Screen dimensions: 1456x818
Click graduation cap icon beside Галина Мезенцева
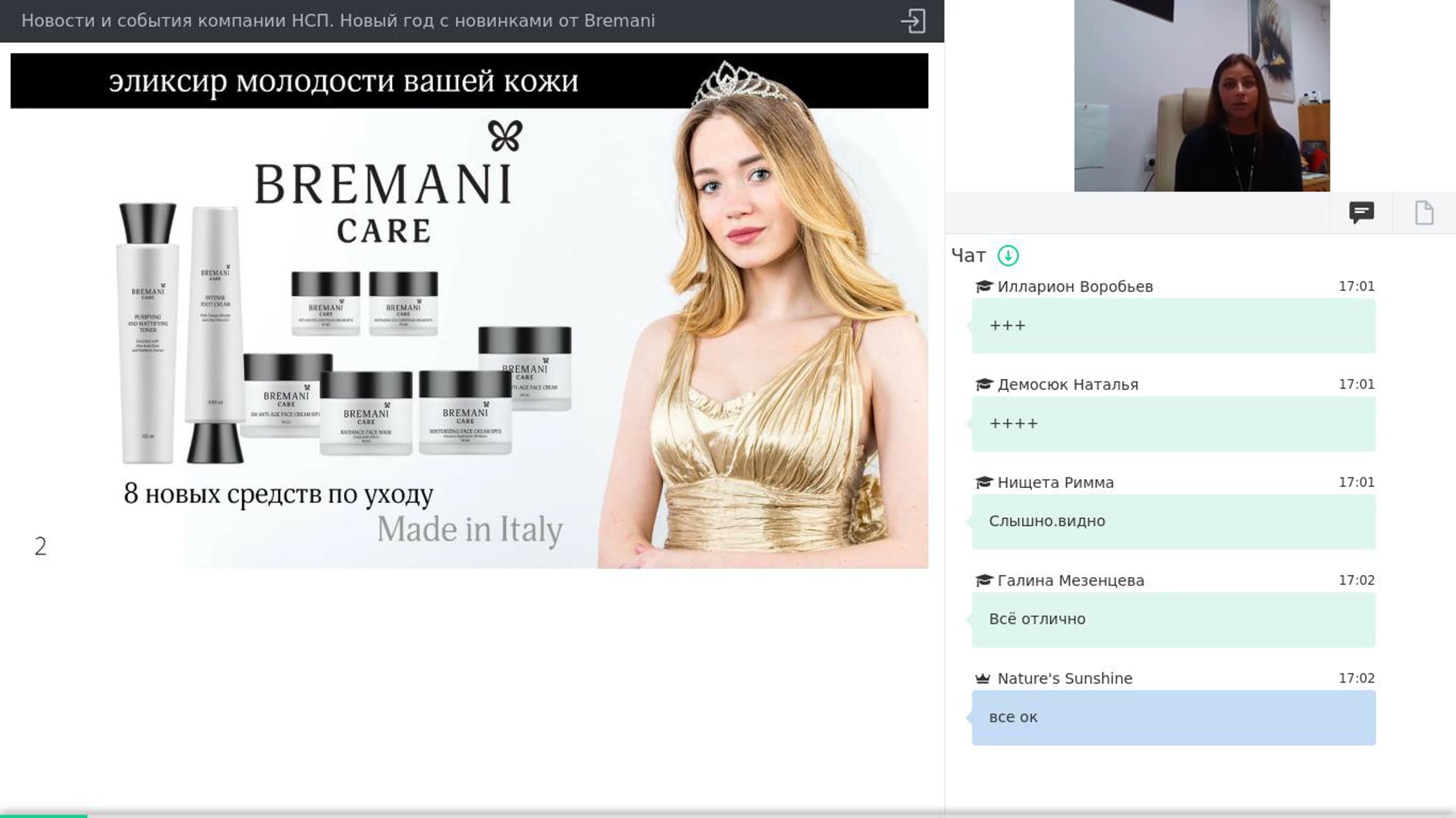pos(983,580)
